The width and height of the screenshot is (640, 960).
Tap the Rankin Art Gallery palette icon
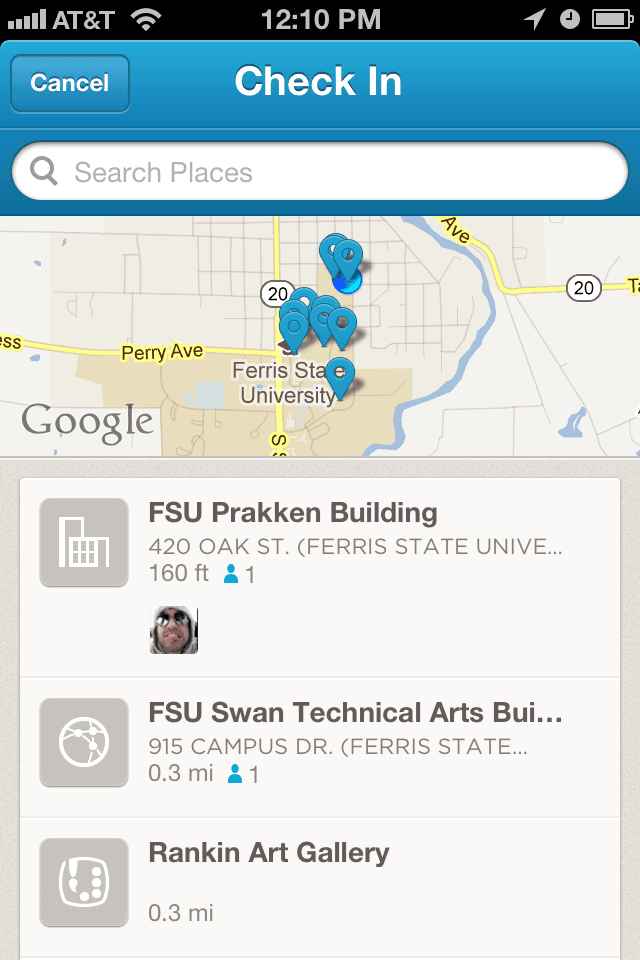84,882
